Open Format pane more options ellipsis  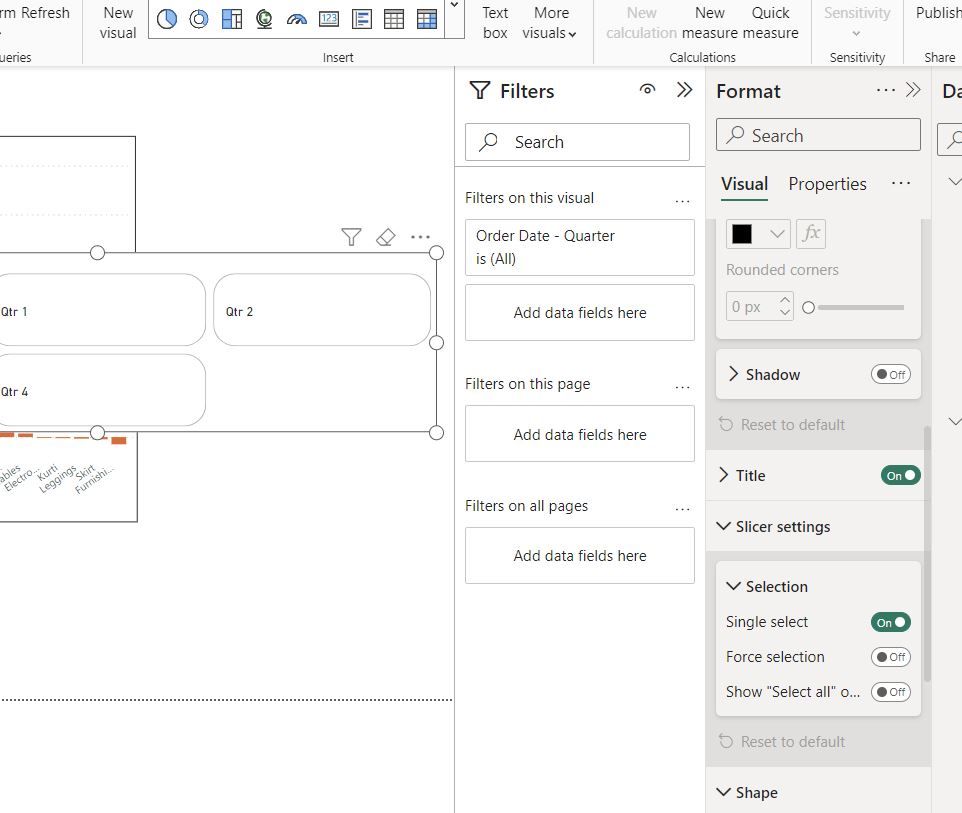pyautogui.click(x=885, y=90)
